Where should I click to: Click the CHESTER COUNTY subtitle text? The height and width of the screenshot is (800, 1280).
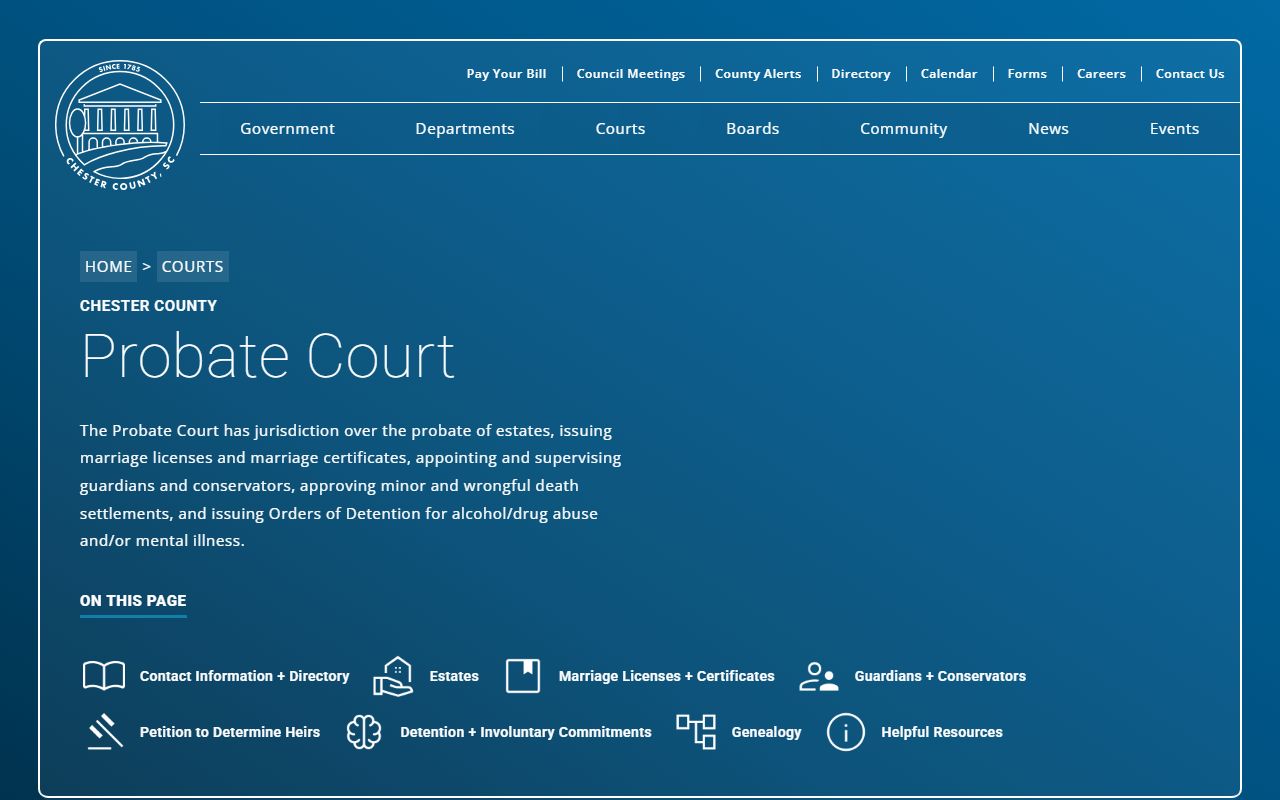(x=148, y=306)
